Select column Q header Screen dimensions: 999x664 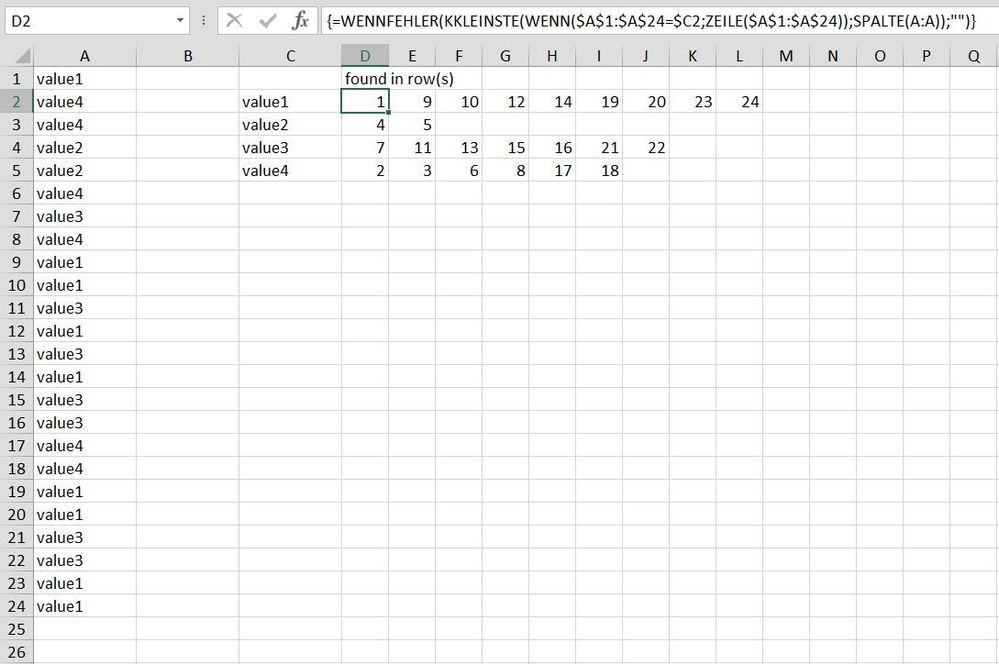pos(974,56)
